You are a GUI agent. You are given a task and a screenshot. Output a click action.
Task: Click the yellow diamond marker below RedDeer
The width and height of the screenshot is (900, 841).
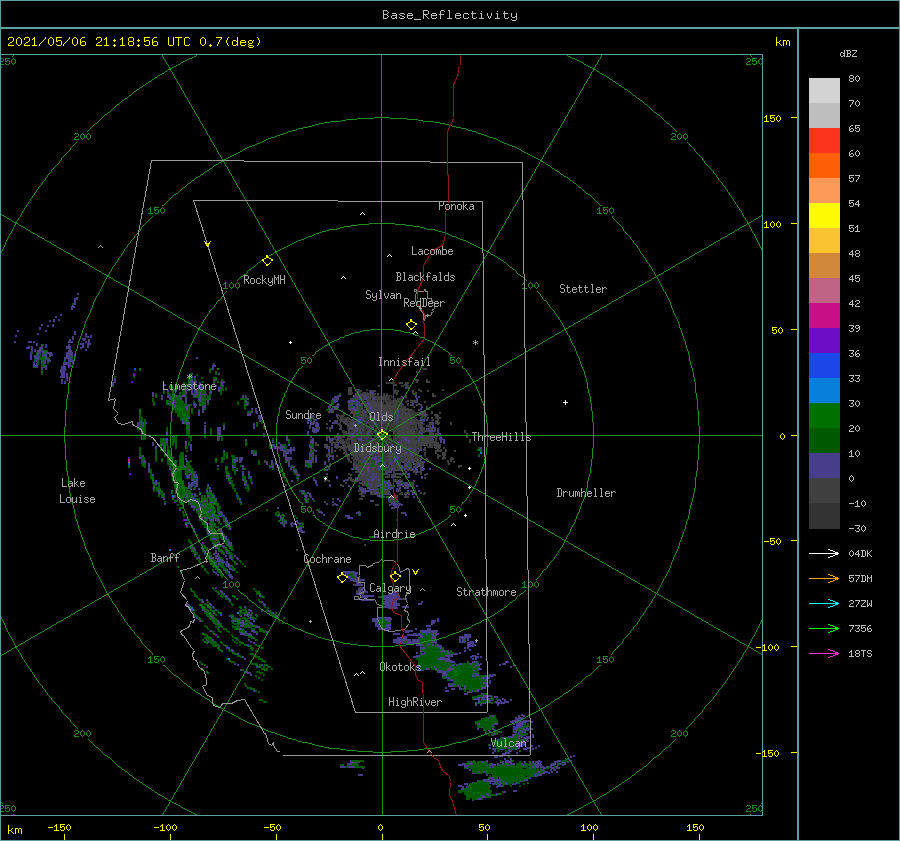[x=411, y=325]
